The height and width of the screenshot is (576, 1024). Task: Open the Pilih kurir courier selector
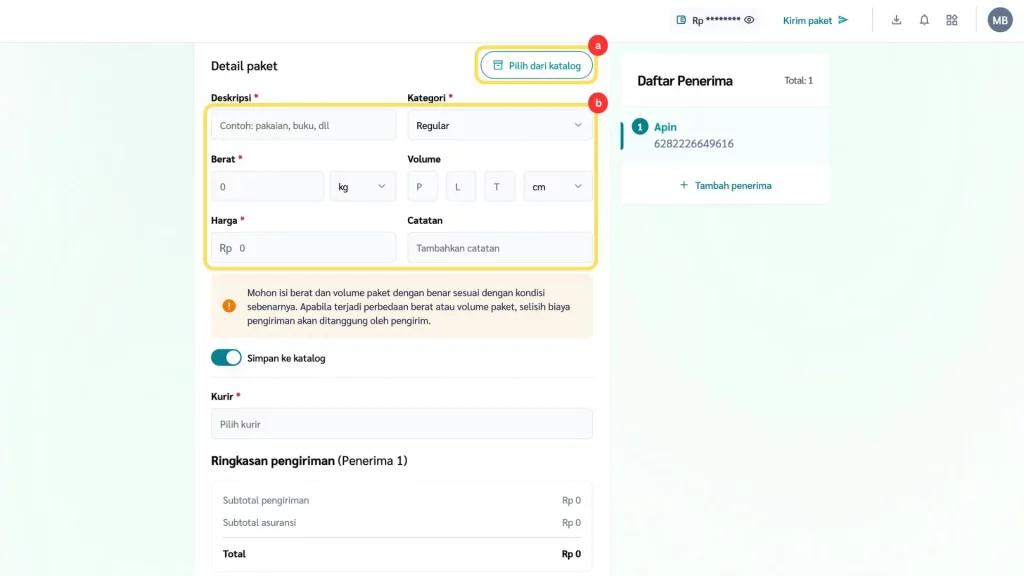click(x=401, y=424)
